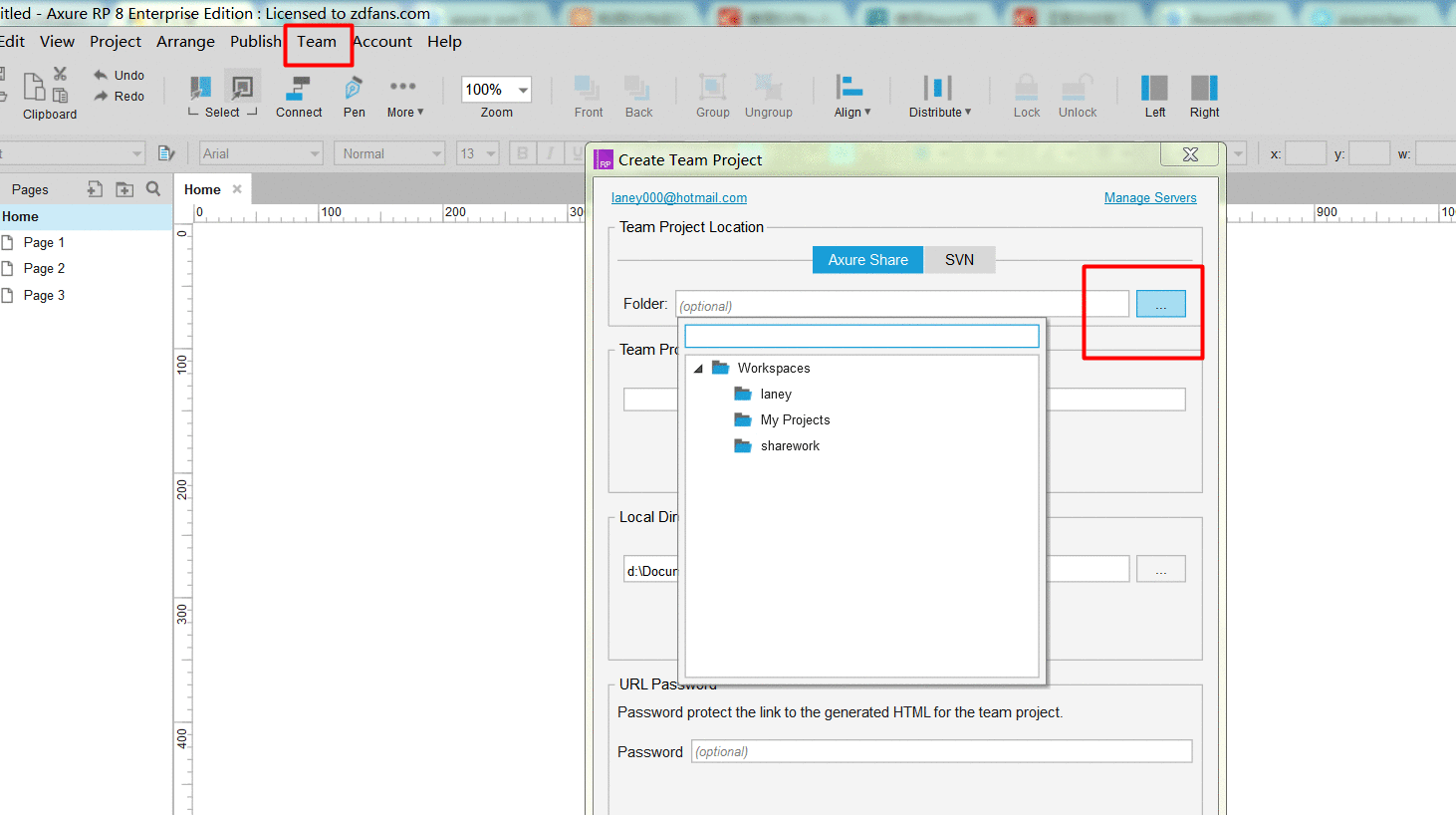Click the x coordinate field
Screen dimensions: 1456x815
(1306, 153)
